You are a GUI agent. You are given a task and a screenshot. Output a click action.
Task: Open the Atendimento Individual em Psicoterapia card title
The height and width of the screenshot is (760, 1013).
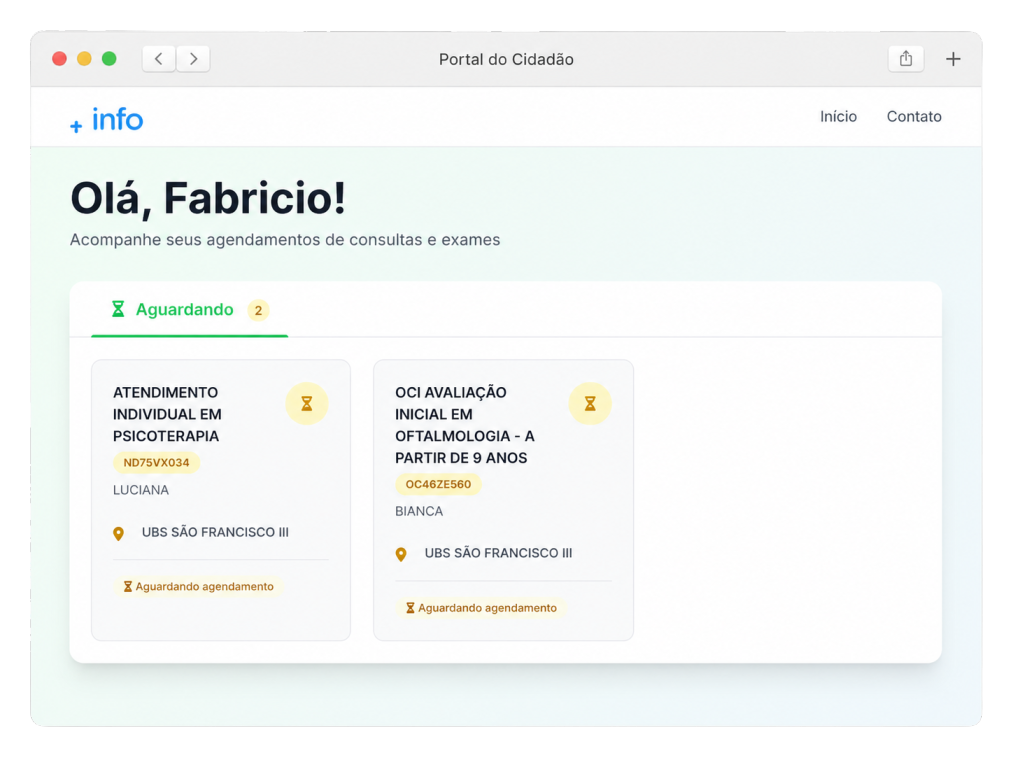coord(167,414)
